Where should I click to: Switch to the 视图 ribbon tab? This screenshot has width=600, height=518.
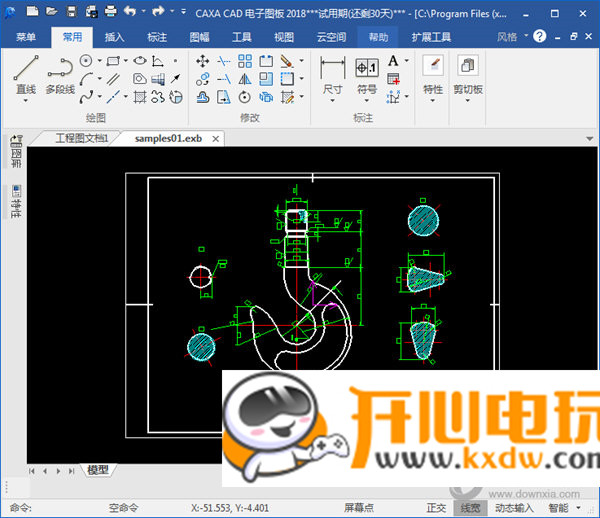pyautogui.click(x=284, y=37)
